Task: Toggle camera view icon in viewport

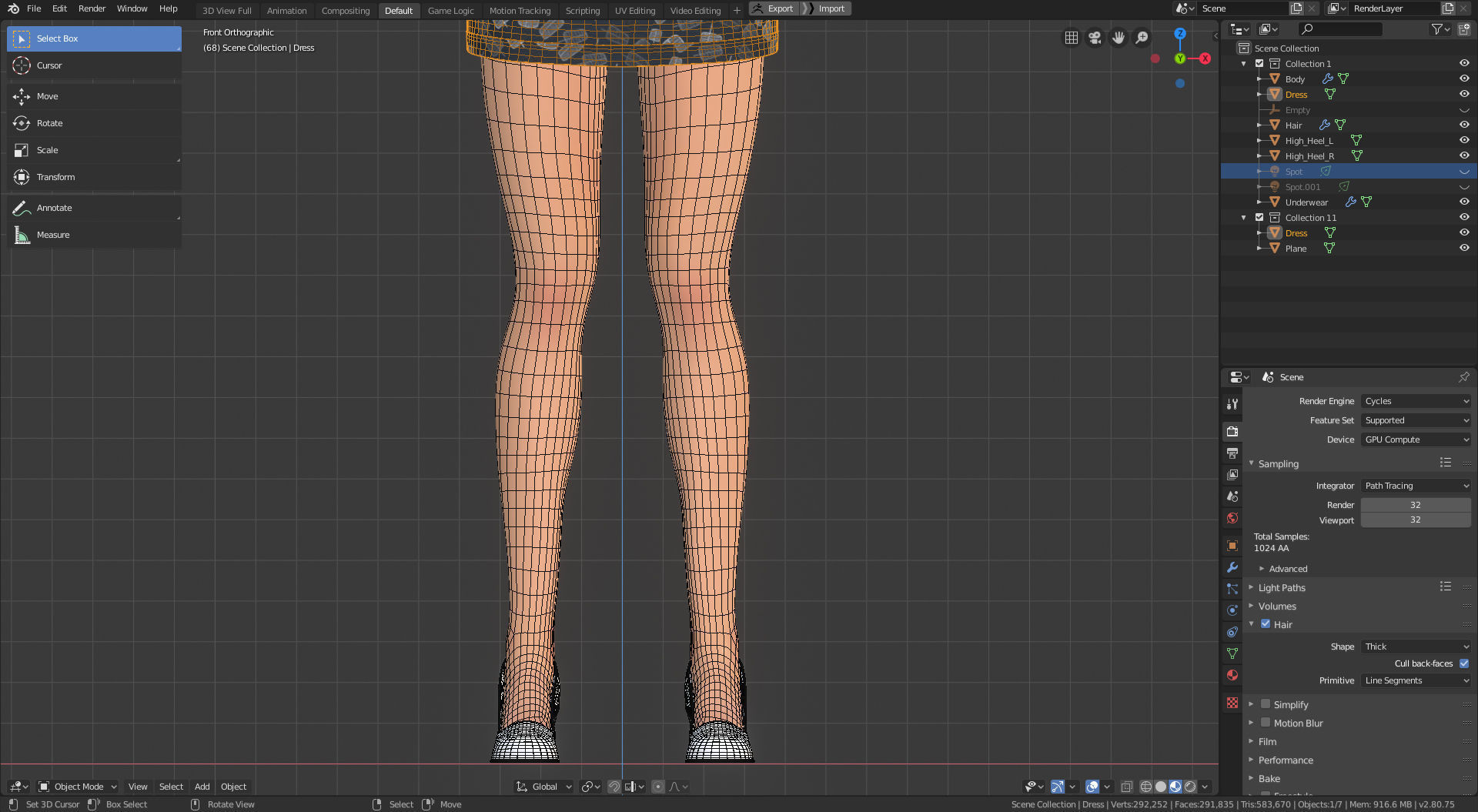Action: coord(1095,38)
